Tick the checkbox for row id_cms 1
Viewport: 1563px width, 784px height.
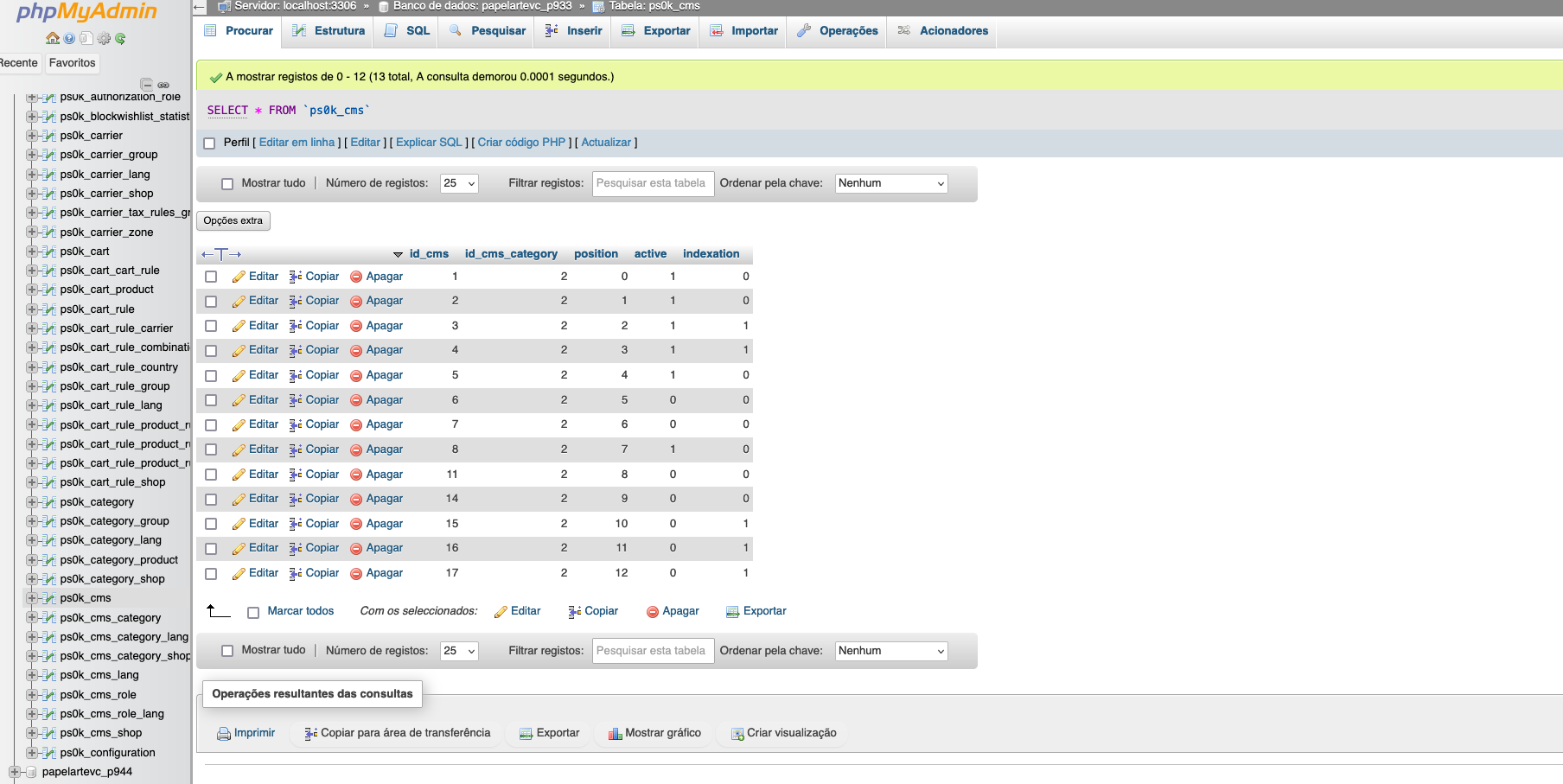click(x=211, y=277)
